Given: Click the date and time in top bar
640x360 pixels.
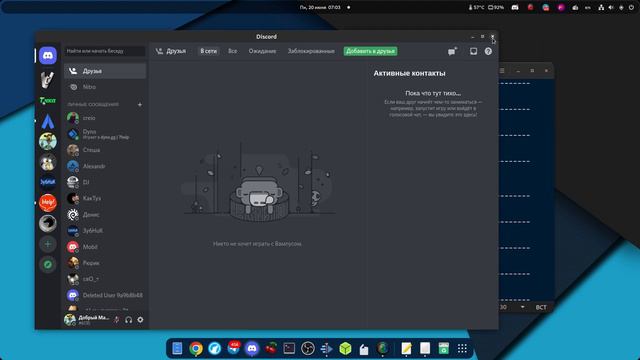Looking at the screenshot, I should (320, 7).
